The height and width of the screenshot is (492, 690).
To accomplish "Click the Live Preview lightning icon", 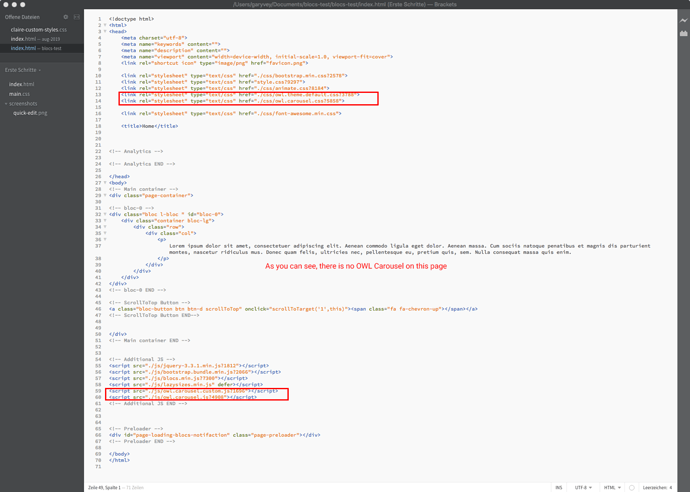I will (x=683, y=20).
